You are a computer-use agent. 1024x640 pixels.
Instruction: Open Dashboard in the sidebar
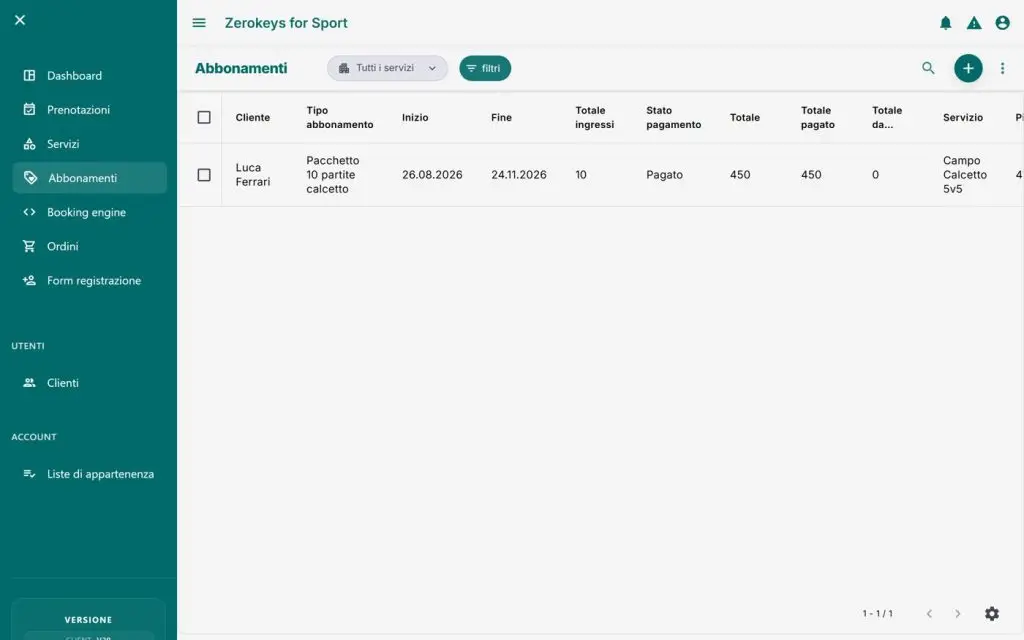pyautogui.click(x=89, y=76)
